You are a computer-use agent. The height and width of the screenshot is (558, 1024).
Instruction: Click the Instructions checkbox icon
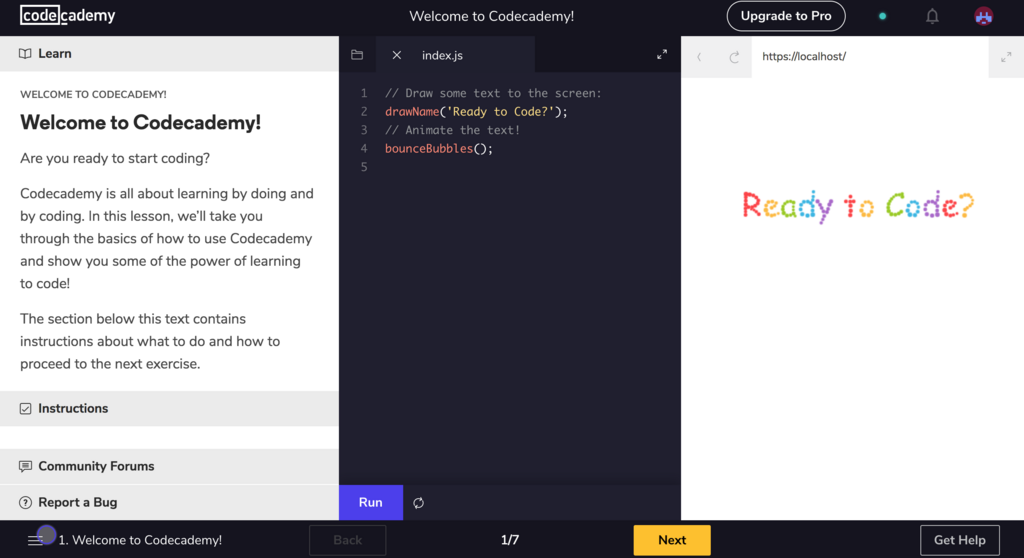pyautogui.click(x=25, y=408)
